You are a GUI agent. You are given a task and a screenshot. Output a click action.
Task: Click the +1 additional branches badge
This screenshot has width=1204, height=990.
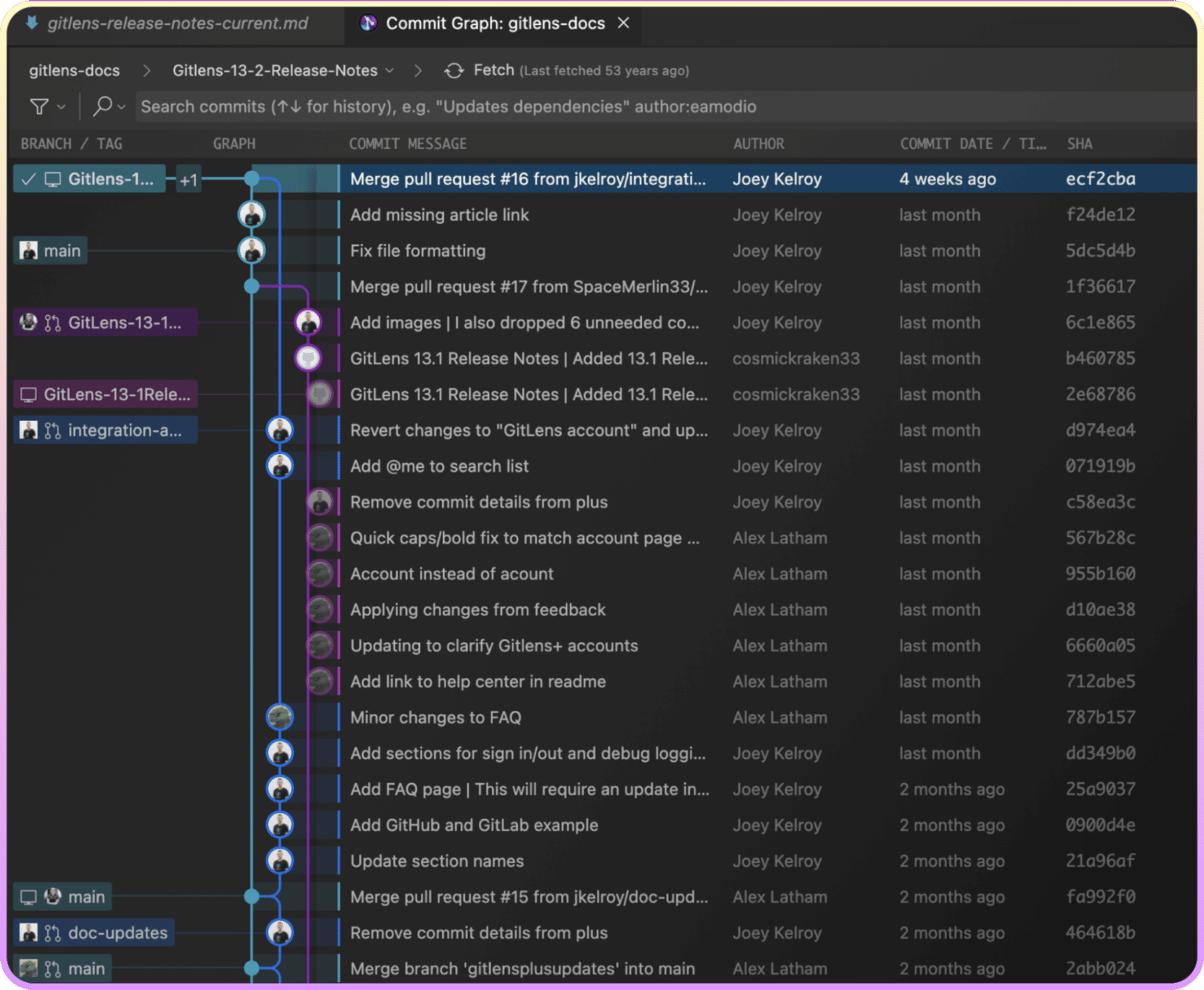[x=188, y=180]
